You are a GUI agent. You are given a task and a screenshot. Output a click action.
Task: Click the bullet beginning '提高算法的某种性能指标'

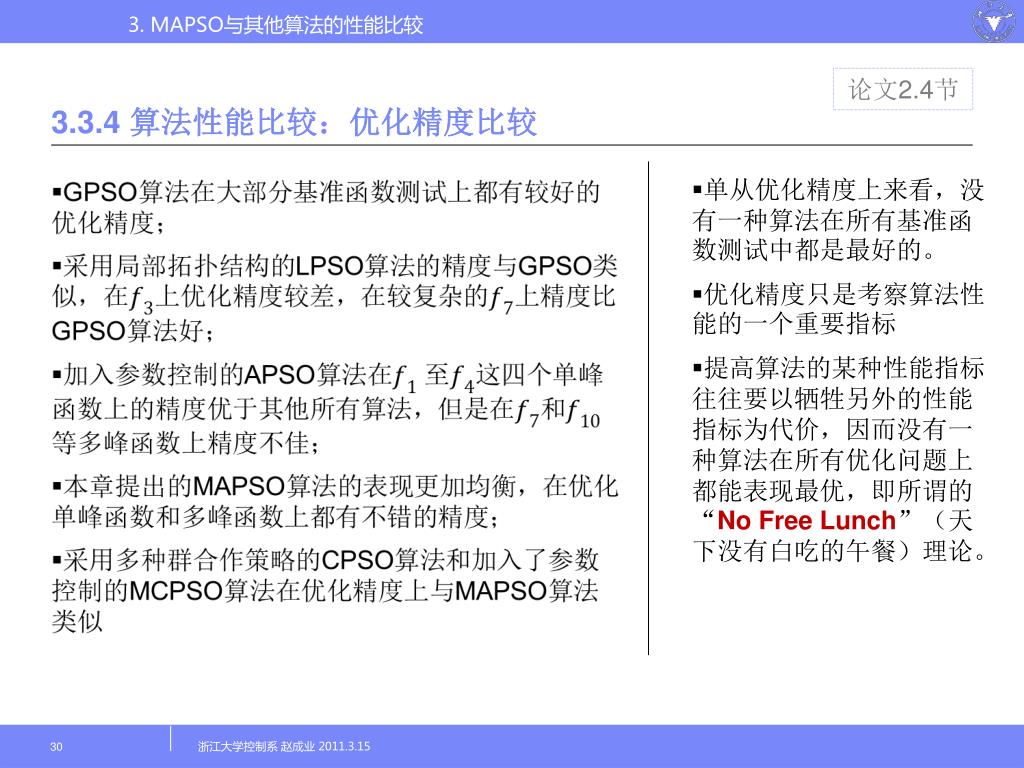pos(839,459)
